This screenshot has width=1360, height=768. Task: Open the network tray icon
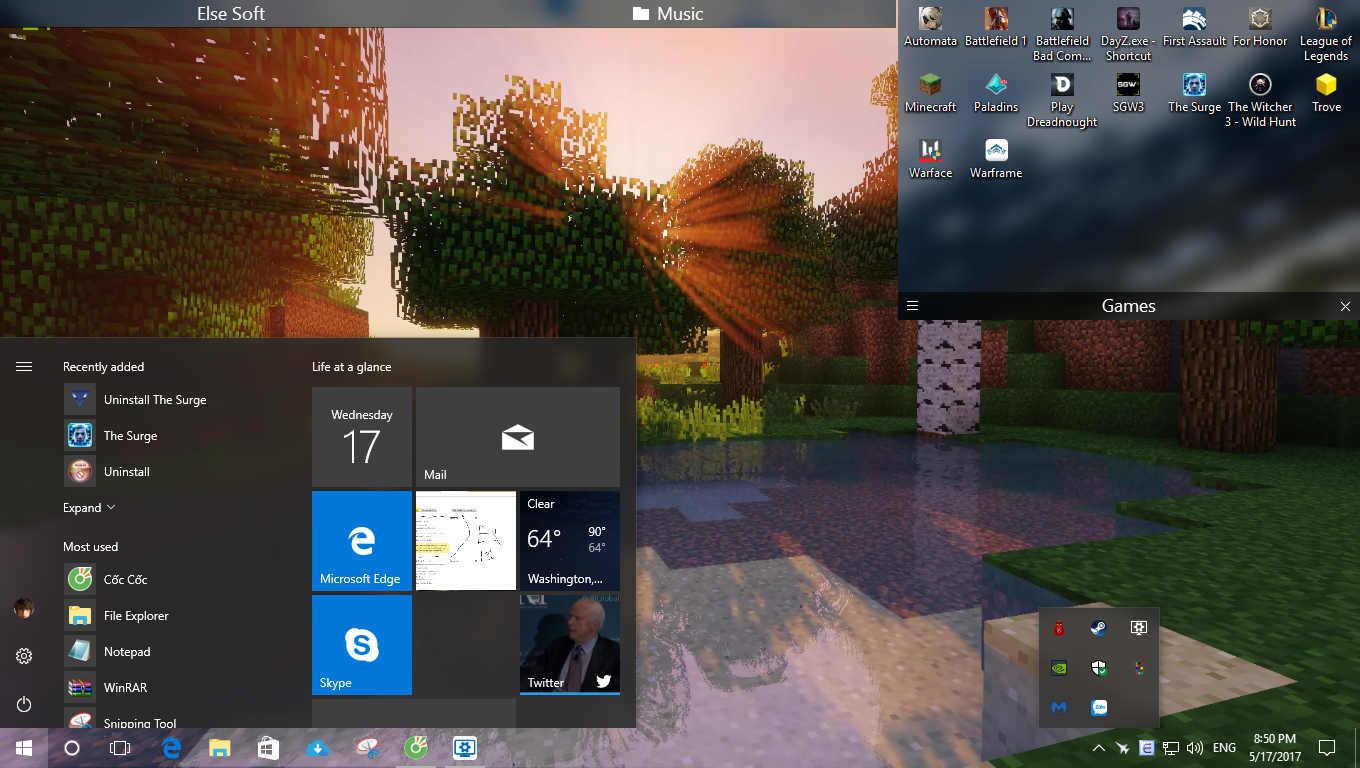(x=1170, y=748)
